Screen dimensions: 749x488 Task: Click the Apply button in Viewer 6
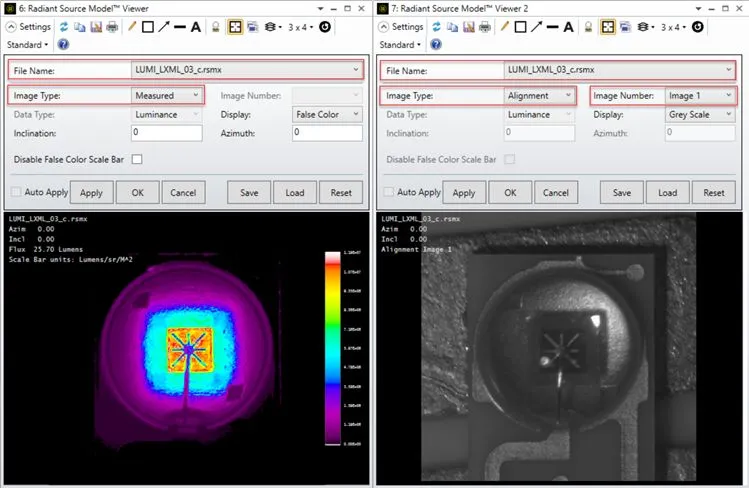click(91, 193)
